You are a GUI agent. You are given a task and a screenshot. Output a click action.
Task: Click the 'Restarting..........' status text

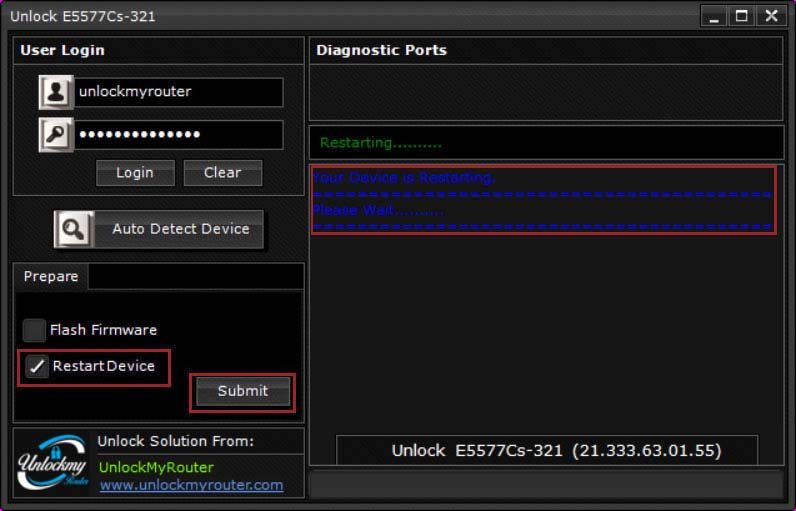[x=381, y=143]
